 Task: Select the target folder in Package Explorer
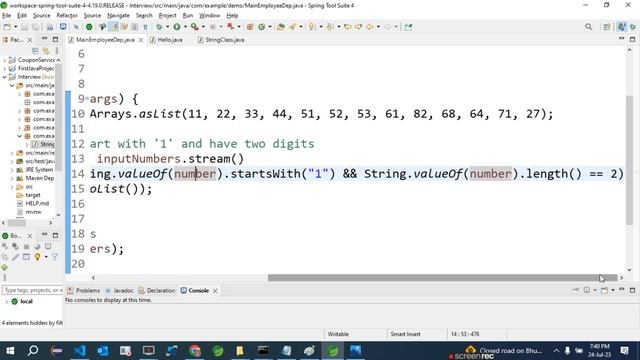tap(33, 195)
